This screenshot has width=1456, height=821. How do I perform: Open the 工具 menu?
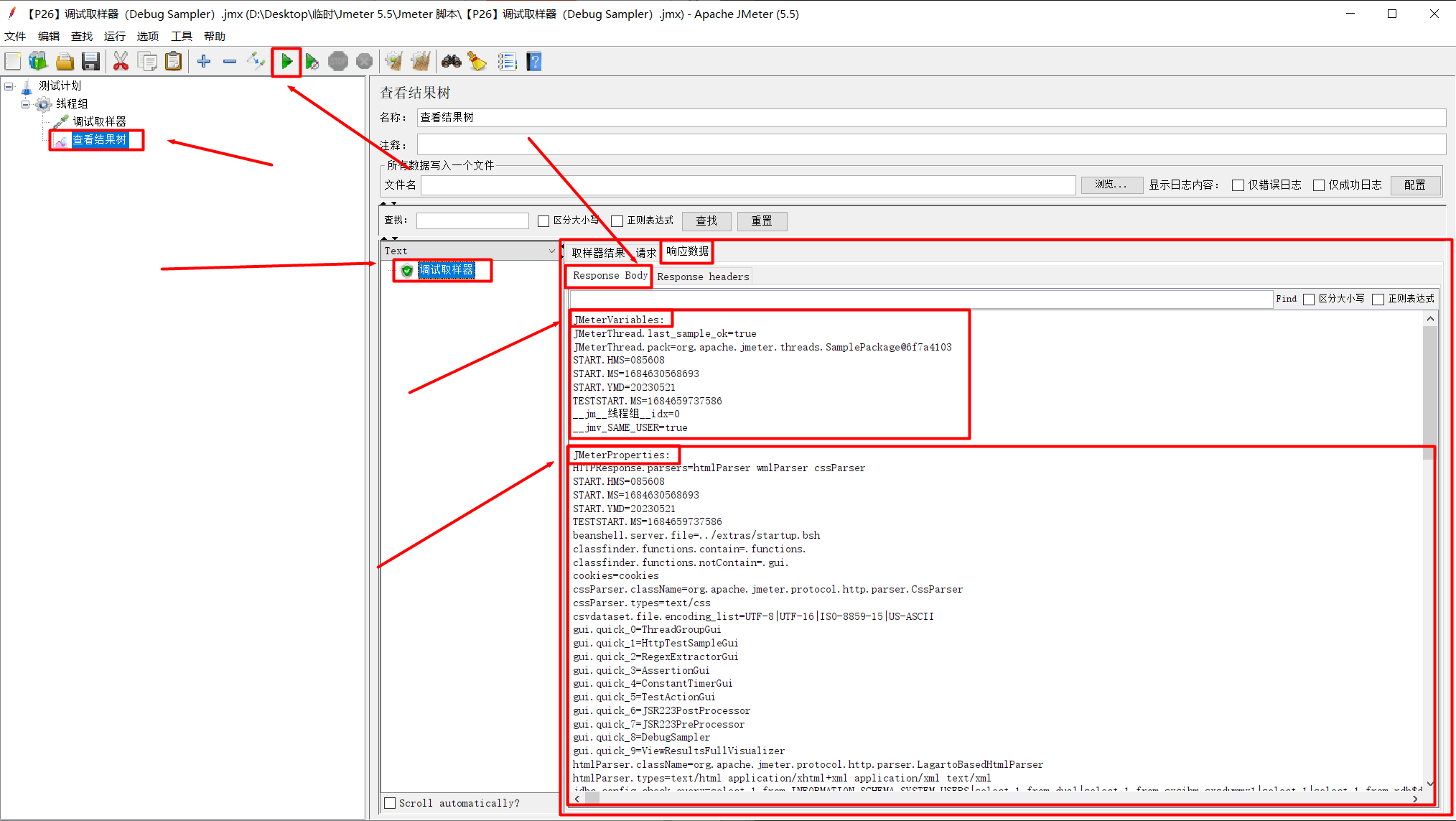(182, 37)
